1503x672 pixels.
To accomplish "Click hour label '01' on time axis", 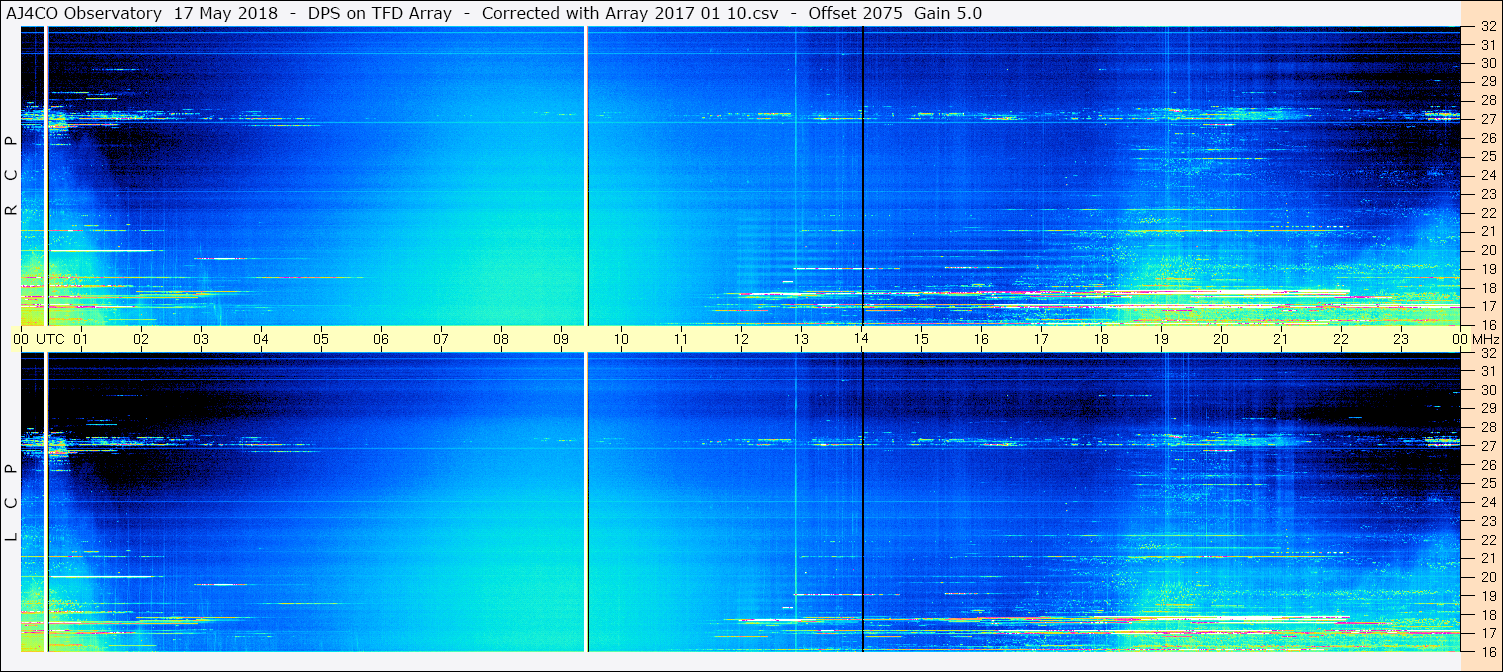I will 81,339.
